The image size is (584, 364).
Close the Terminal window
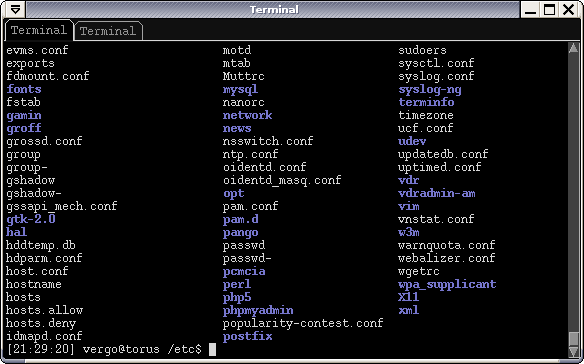tap(569, 9)
